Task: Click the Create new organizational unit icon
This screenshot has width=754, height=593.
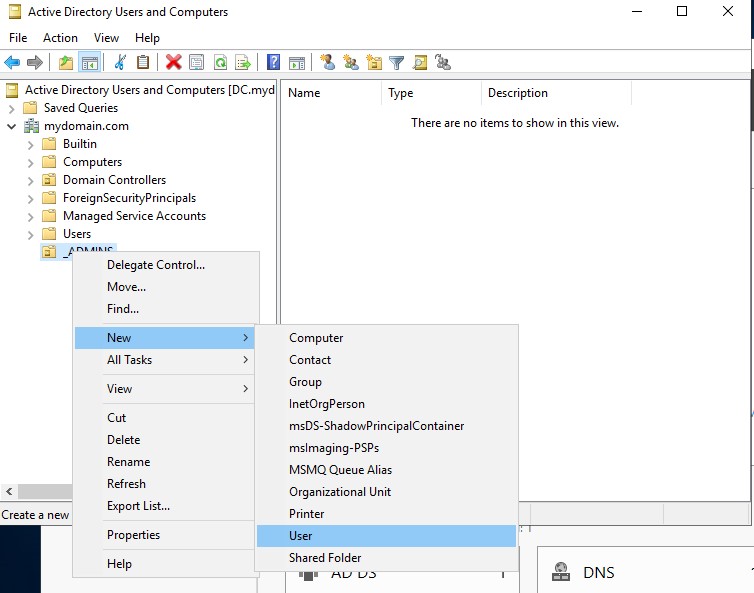Action: [374, 63]
